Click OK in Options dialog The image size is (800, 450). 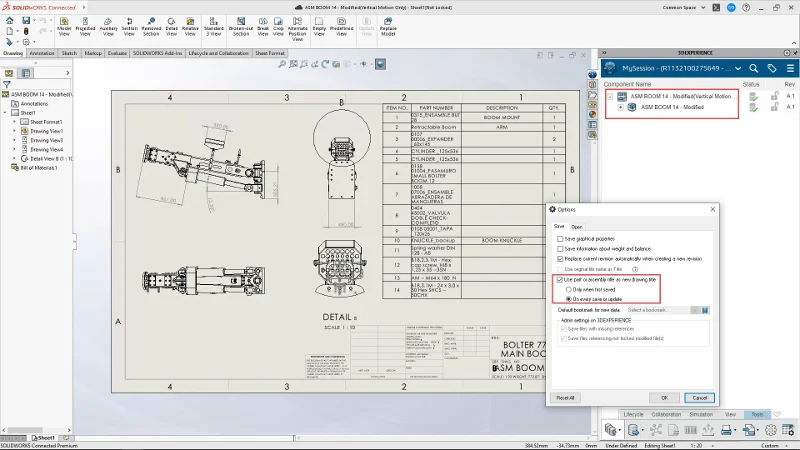(x=664, y=397)
